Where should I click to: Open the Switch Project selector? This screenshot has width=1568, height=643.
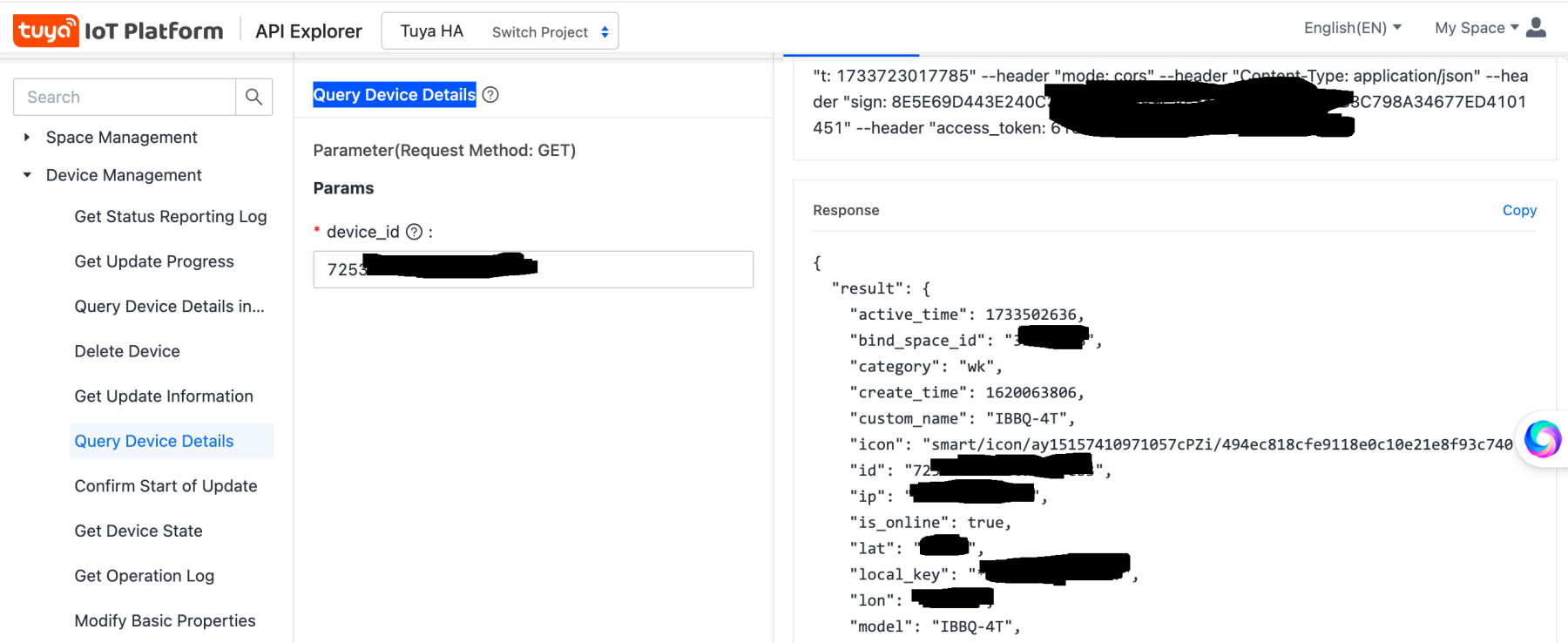pos(551,31)
